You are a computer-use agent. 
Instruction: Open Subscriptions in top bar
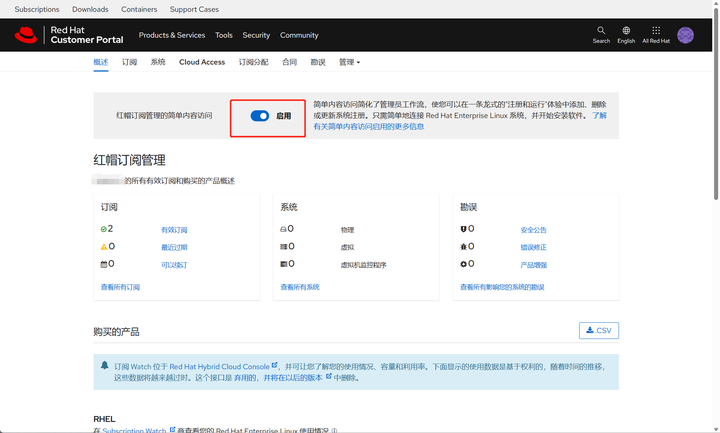(x=37, y=9)
